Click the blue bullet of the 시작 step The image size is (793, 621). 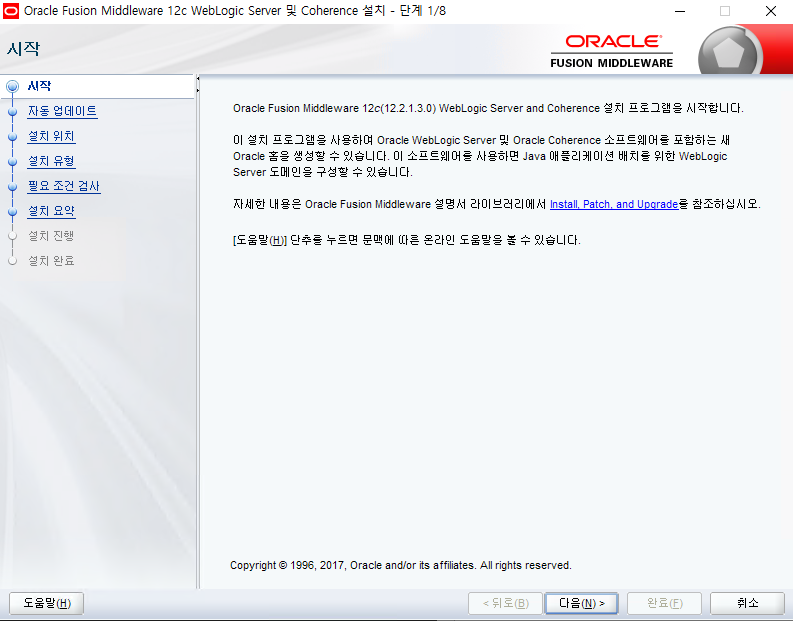click(x=13, y=86)
